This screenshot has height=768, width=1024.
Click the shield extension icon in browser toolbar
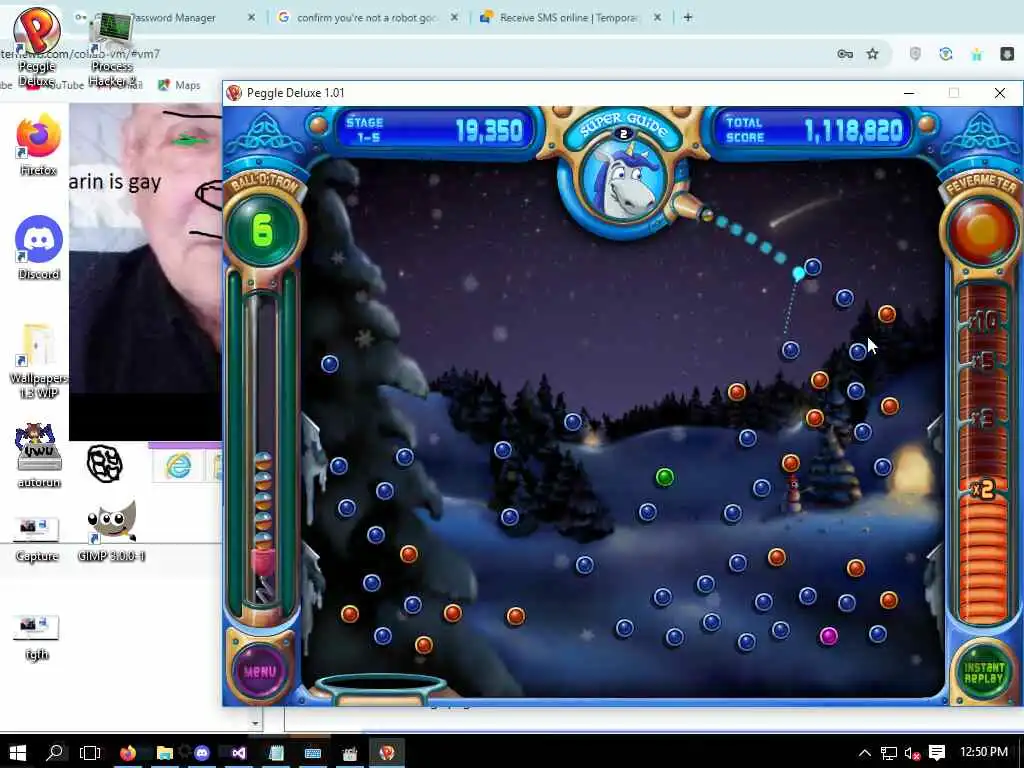(915, 54)
